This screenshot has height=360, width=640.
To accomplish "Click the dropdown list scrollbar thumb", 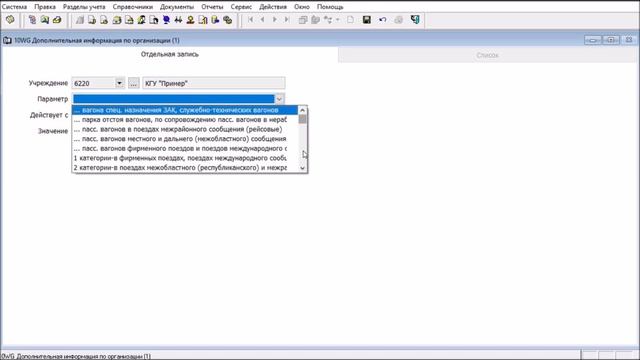I will tap(302, 119).
